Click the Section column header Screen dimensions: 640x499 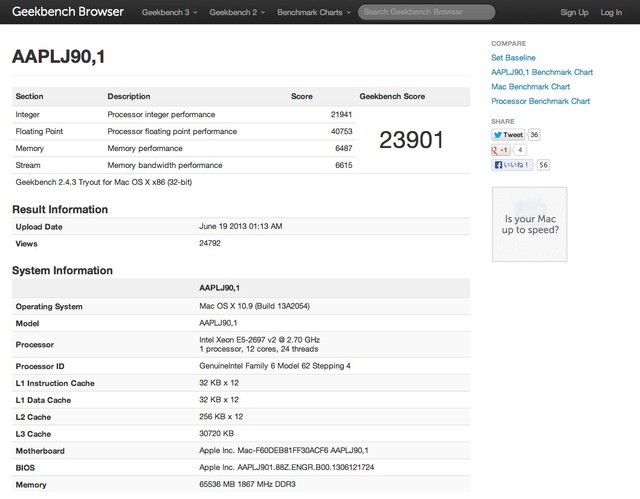tap(29, 96)
